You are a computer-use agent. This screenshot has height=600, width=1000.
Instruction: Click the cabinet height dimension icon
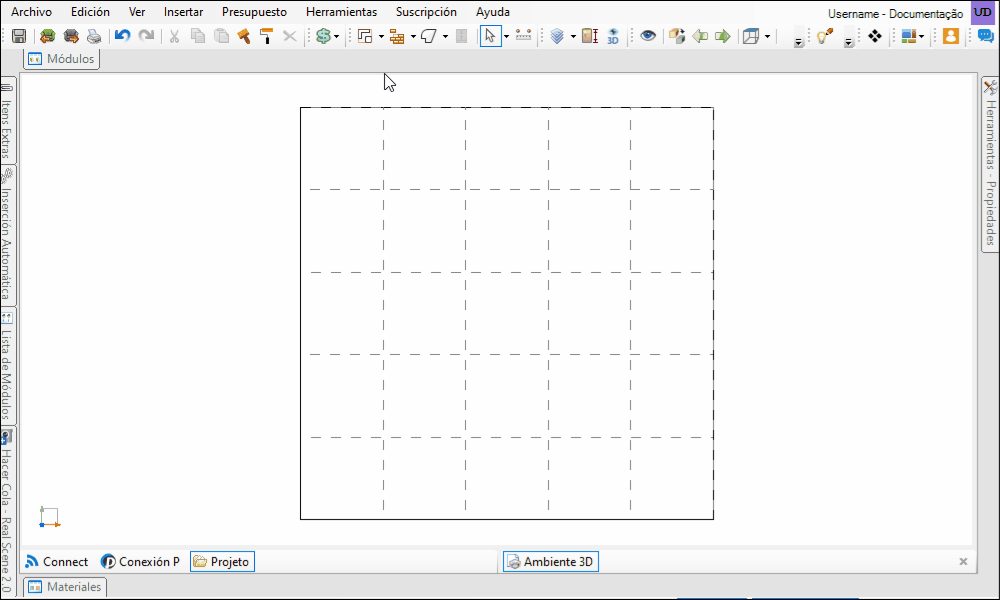click(x=590, y=36)
